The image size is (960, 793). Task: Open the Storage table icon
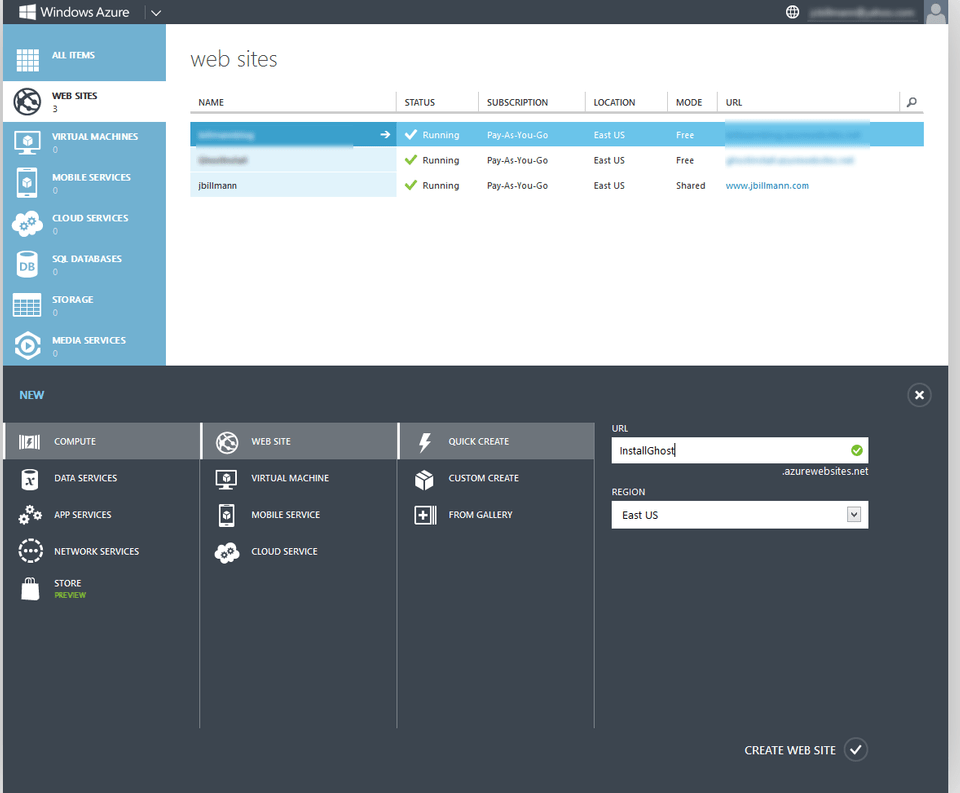(x=27, y=305)
